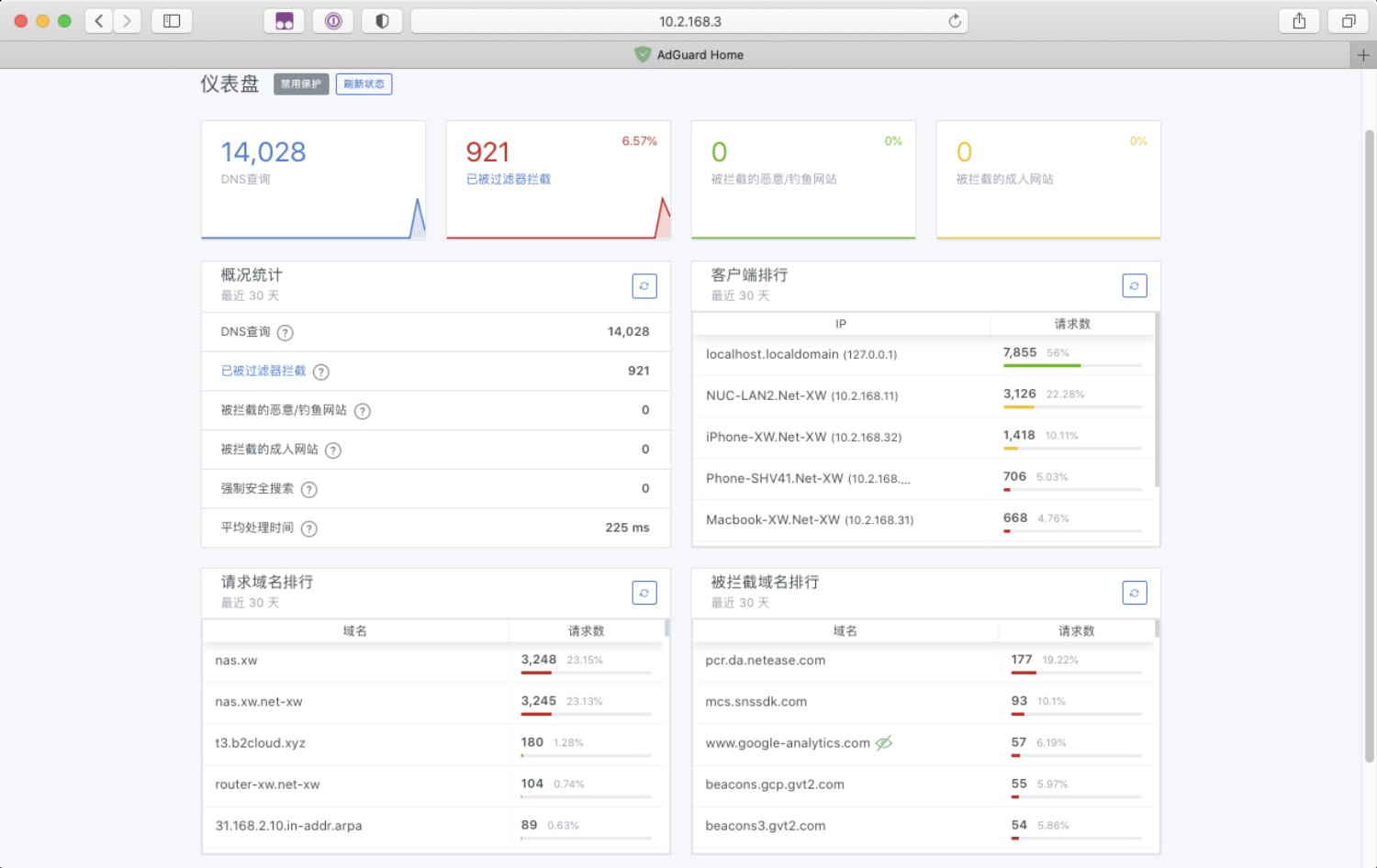
Task: Open the Safari Share menu icon
Action: tap(1298, 20)
